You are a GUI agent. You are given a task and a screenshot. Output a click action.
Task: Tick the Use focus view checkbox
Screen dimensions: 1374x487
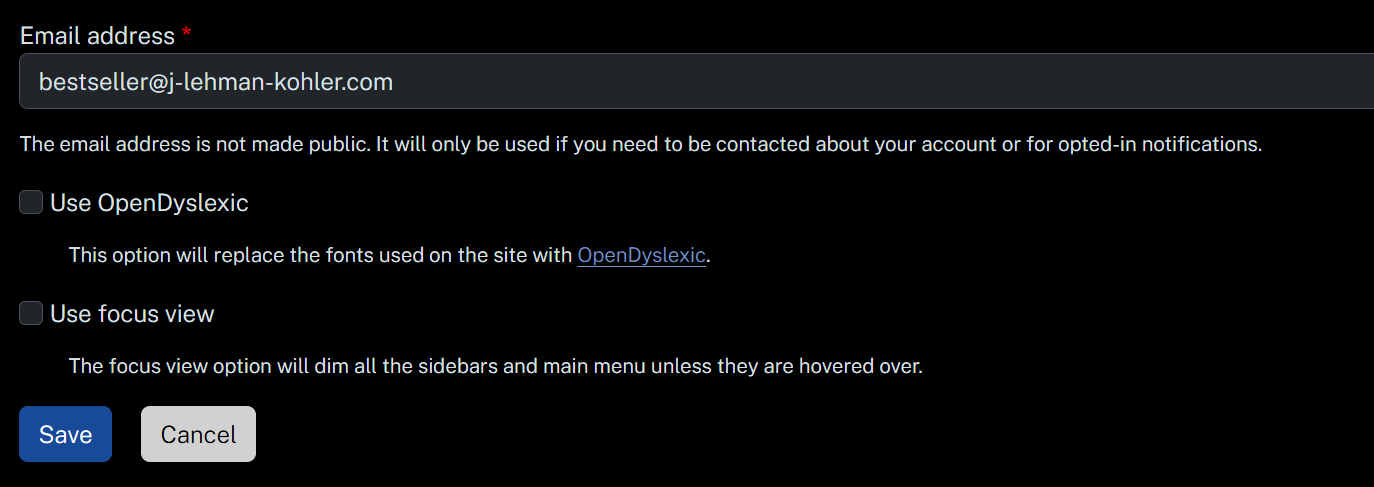point(32,313)
